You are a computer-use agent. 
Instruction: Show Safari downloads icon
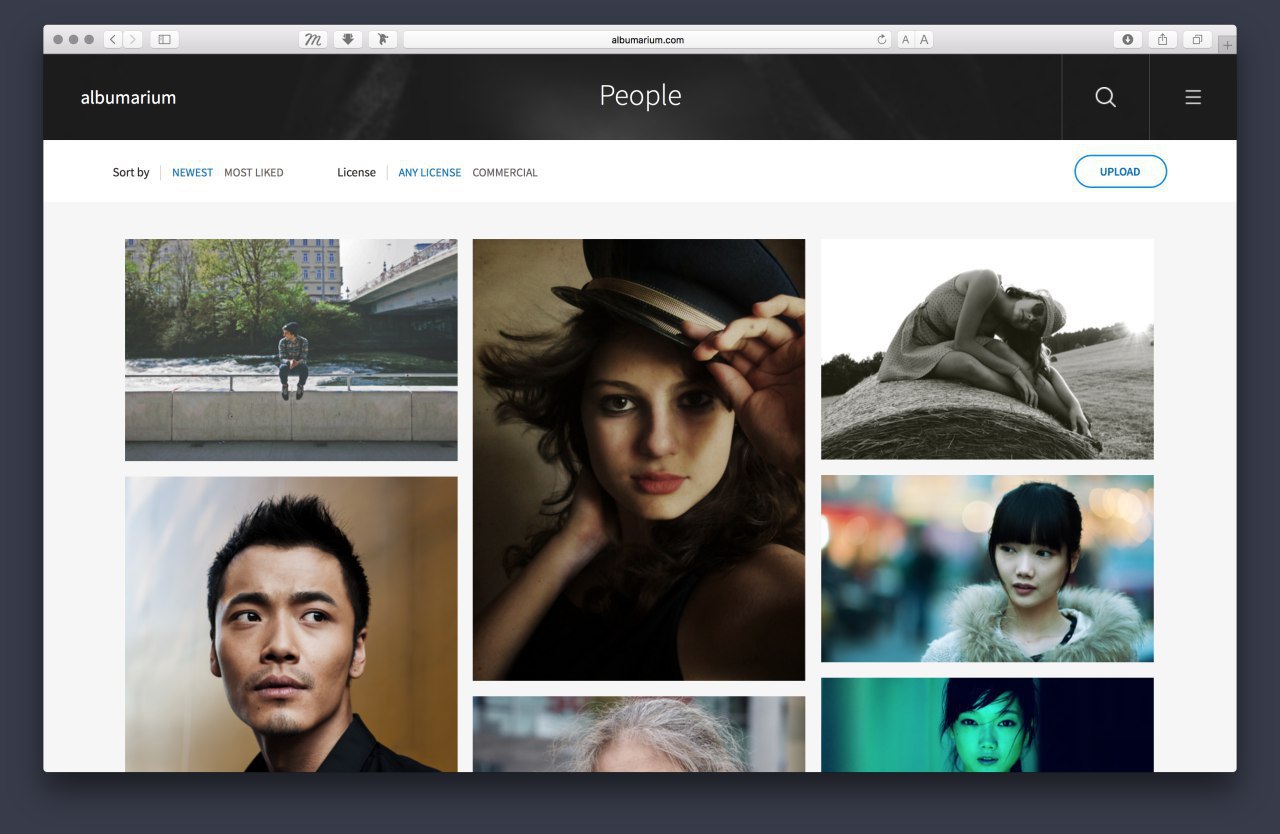[1128, 39]
